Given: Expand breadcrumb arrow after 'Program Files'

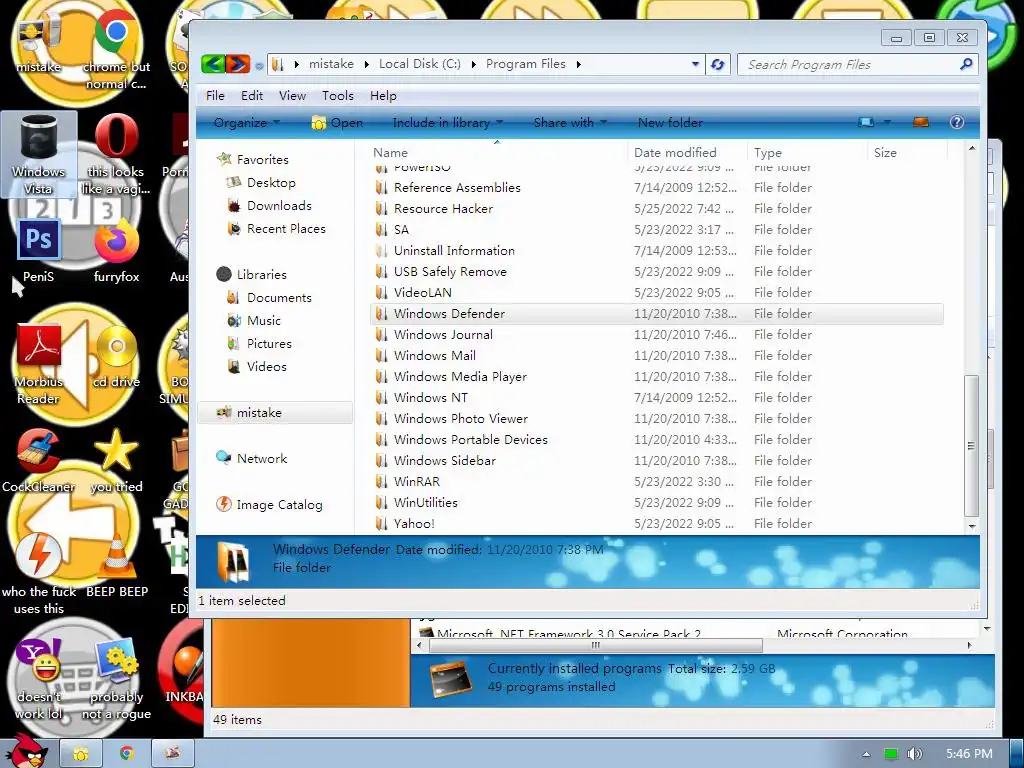Looking at the screenshot, I should (x=578, y=64).
